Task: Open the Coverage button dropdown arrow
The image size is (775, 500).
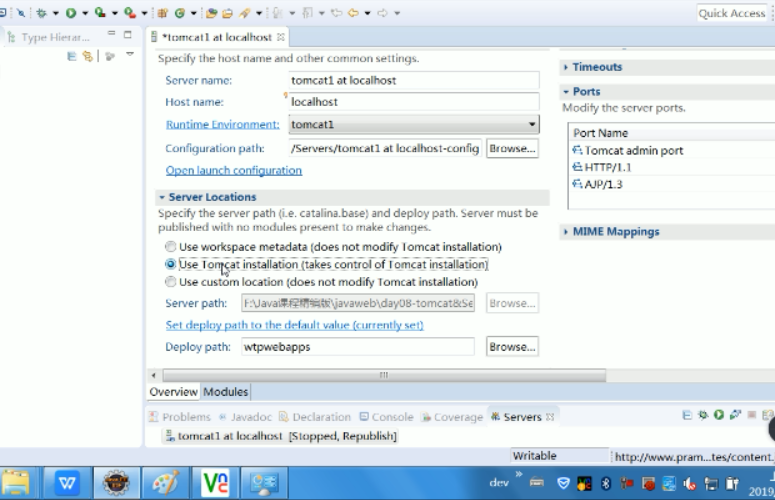Action: [x=115, y=13]
